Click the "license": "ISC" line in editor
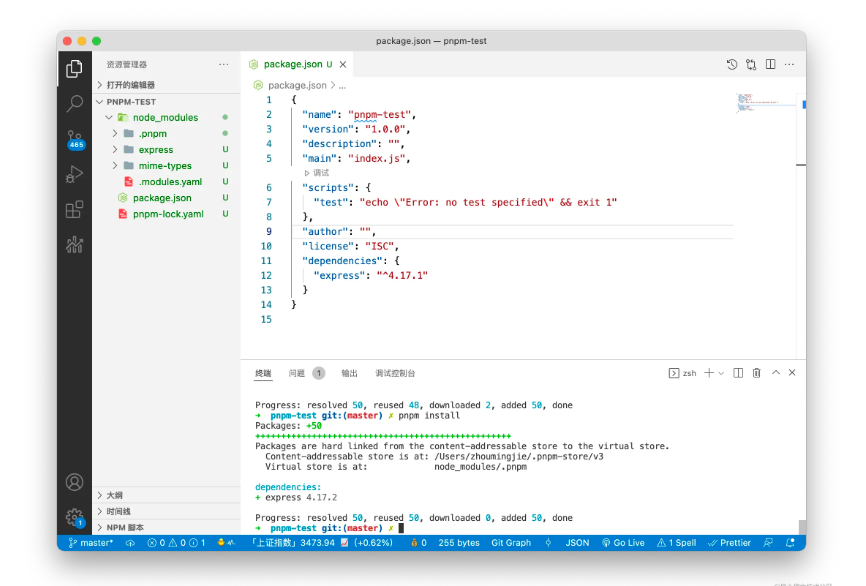This screenshot has height=586, width=866. pos(350,246)
